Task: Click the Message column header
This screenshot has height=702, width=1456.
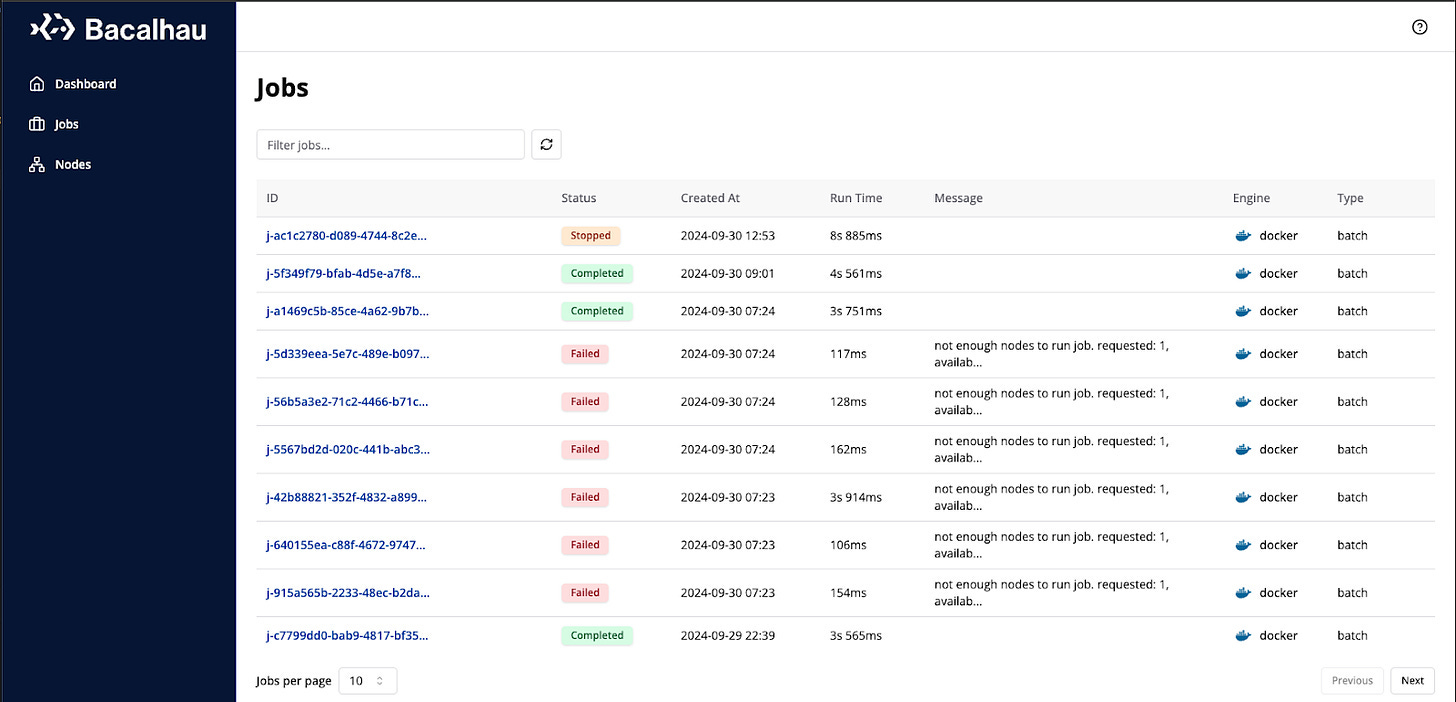Action: pyautogui.click(x=958, y=198)
